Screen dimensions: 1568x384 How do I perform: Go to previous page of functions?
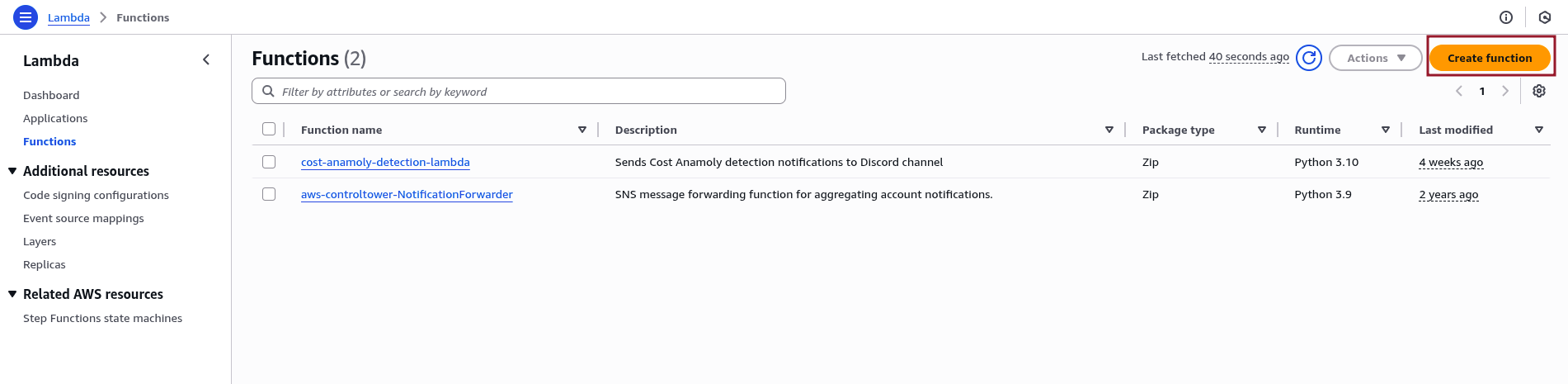pos(1459,91)
